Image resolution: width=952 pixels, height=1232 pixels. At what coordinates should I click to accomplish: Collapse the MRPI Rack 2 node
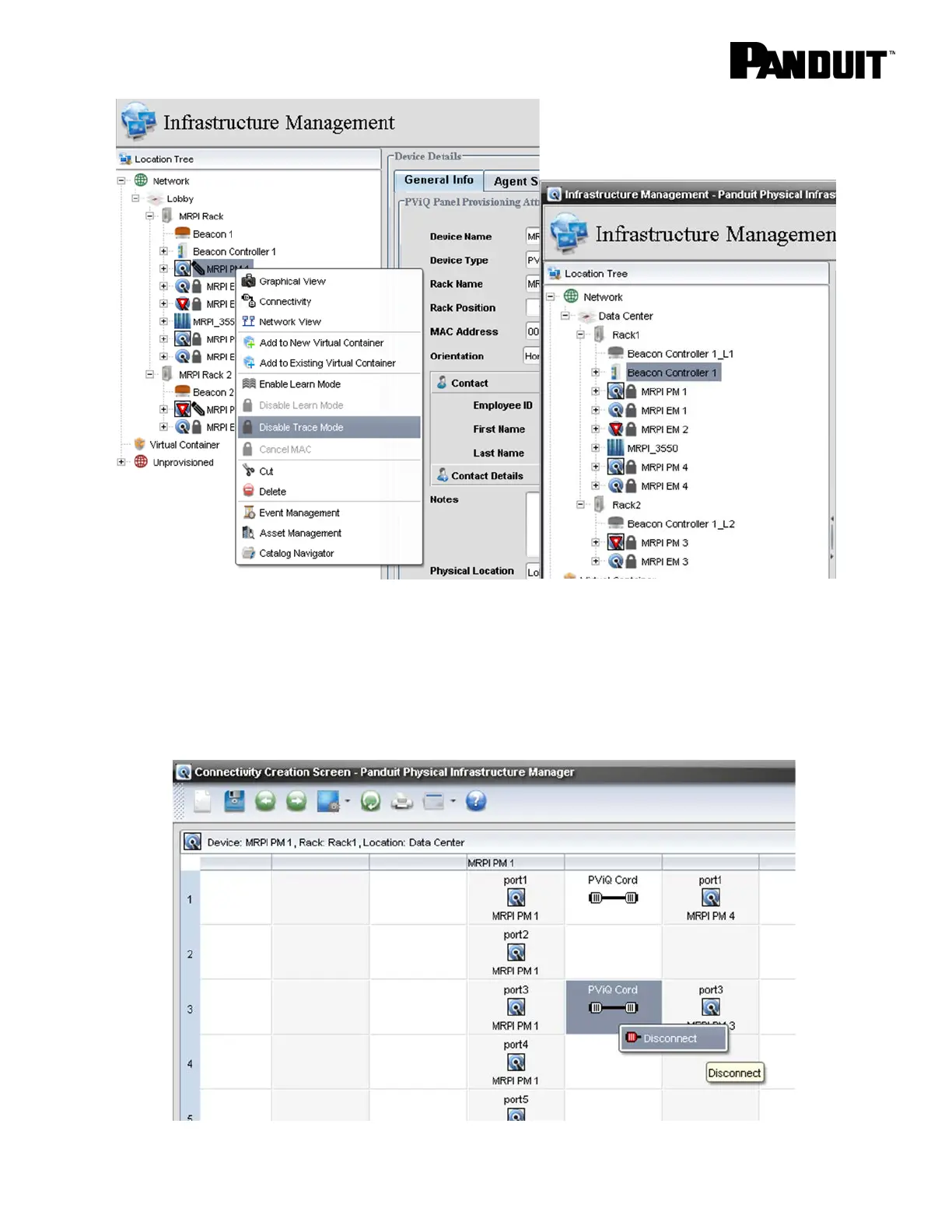[x=149, y=374]
